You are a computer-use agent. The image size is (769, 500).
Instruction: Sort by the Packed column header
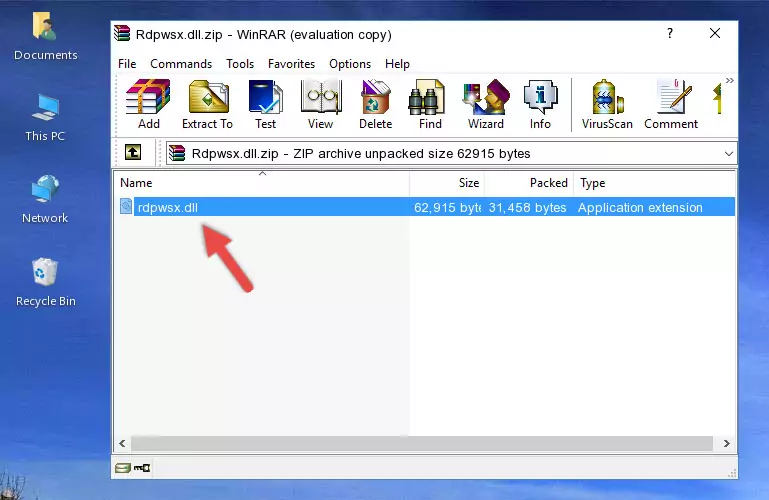pos(529,183)
